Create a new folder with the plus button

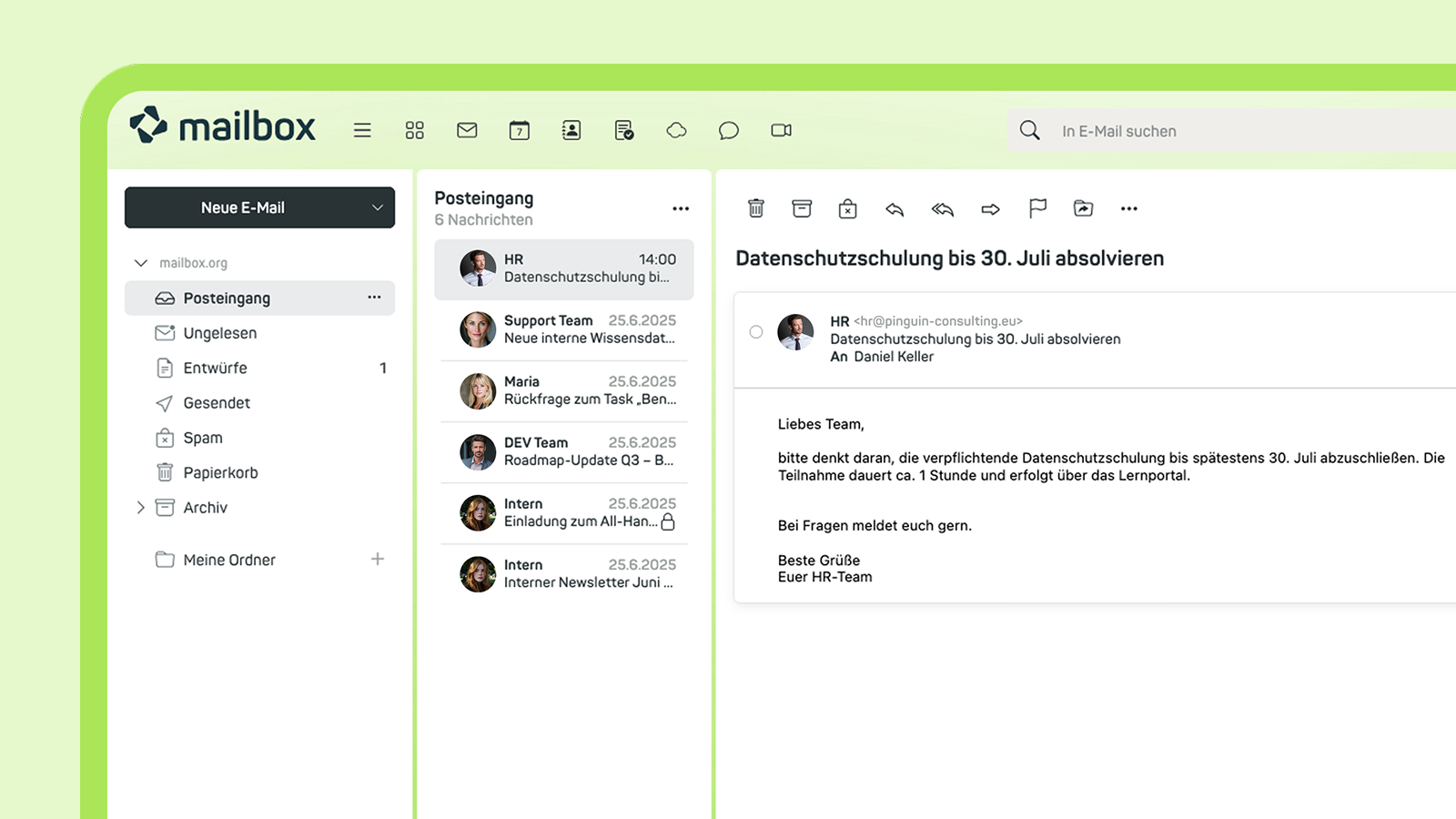click(378, 560)
